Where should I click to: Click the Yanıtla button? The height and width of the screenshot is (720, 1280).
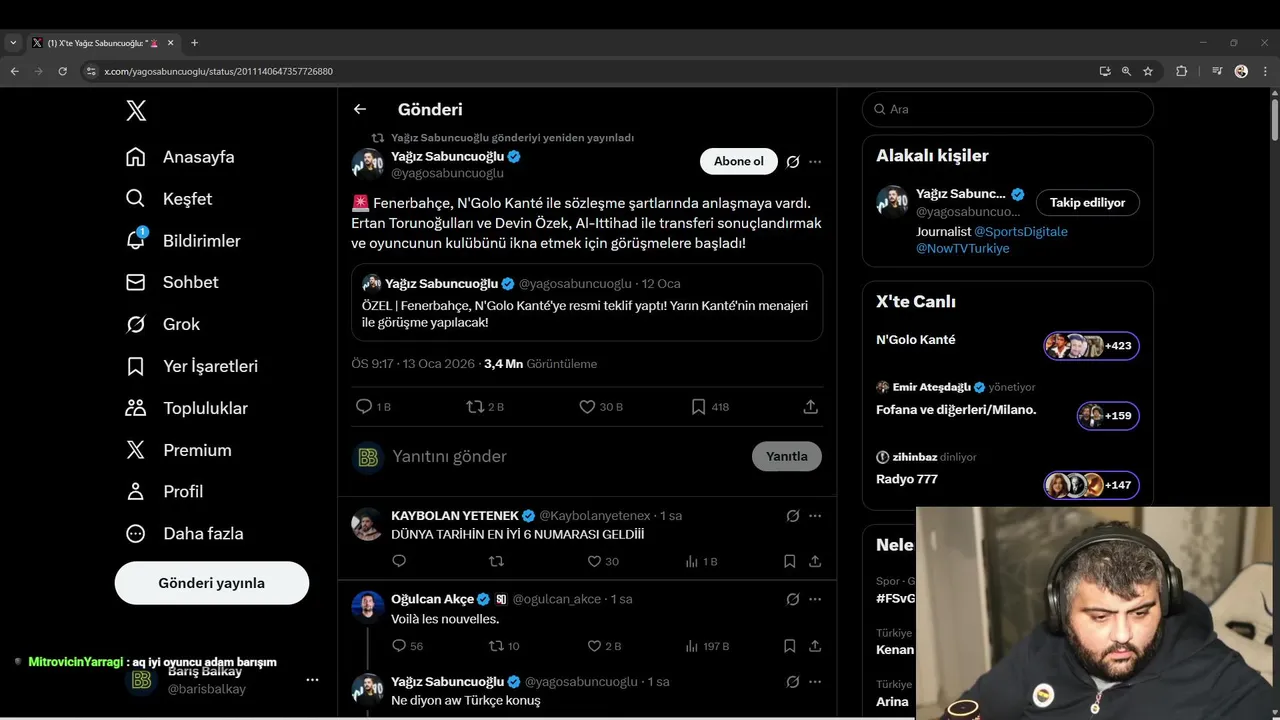(x=787, y=457)
